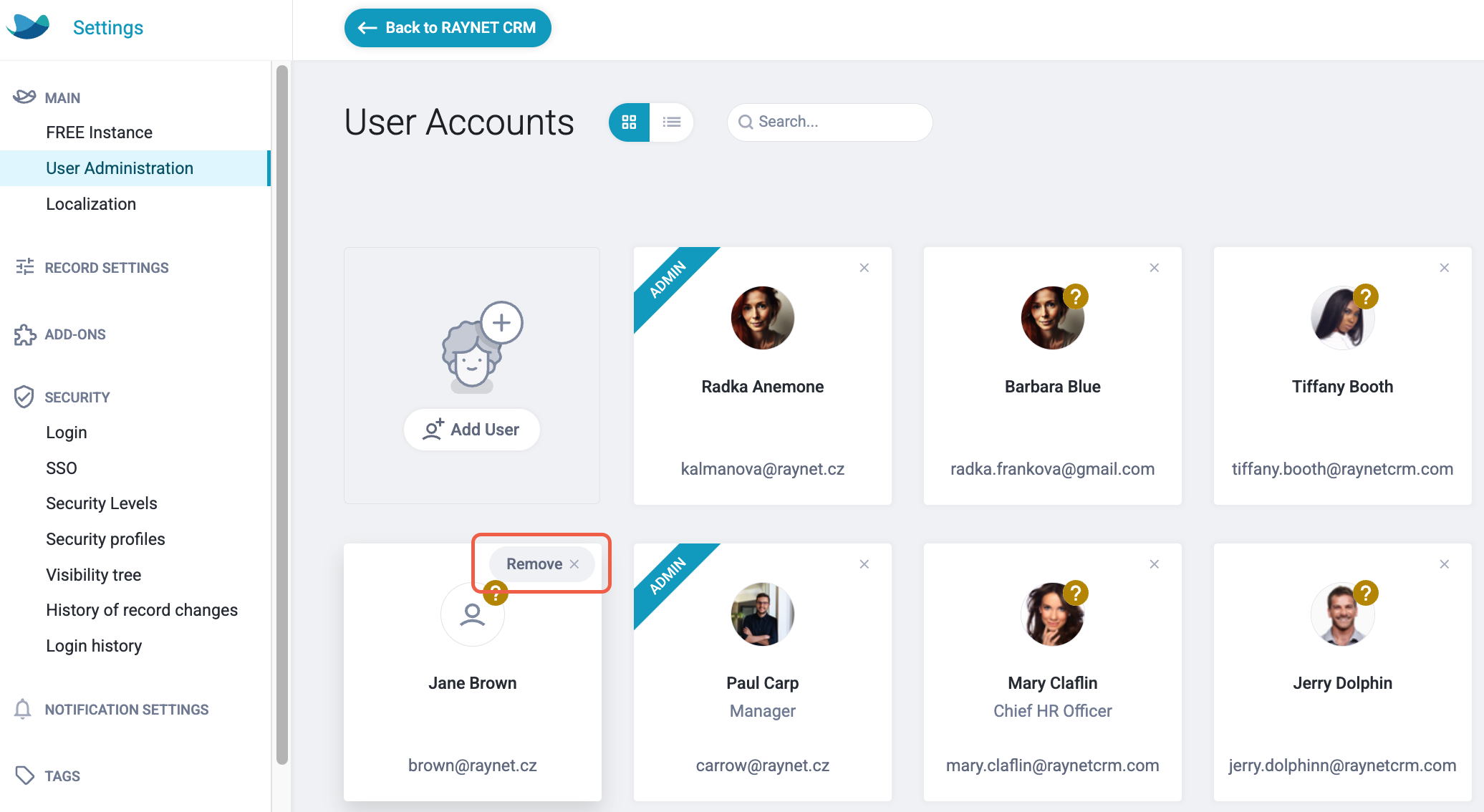Remove Radka Anemone's card with X

[864, 268]
